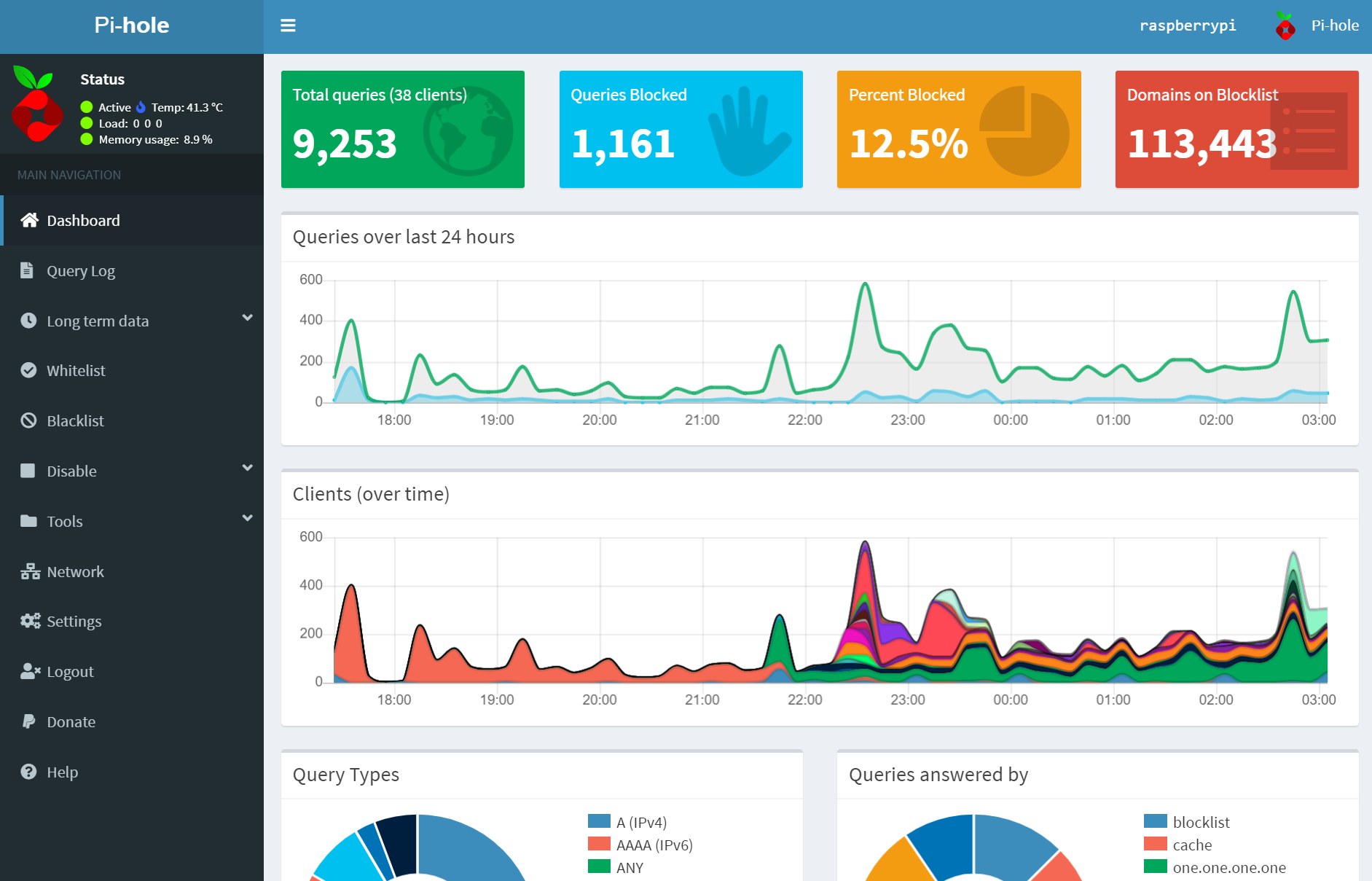Click the Queries Blocked 1,161 card
Screen dimensions: 1372x881
tap(681, 129)
